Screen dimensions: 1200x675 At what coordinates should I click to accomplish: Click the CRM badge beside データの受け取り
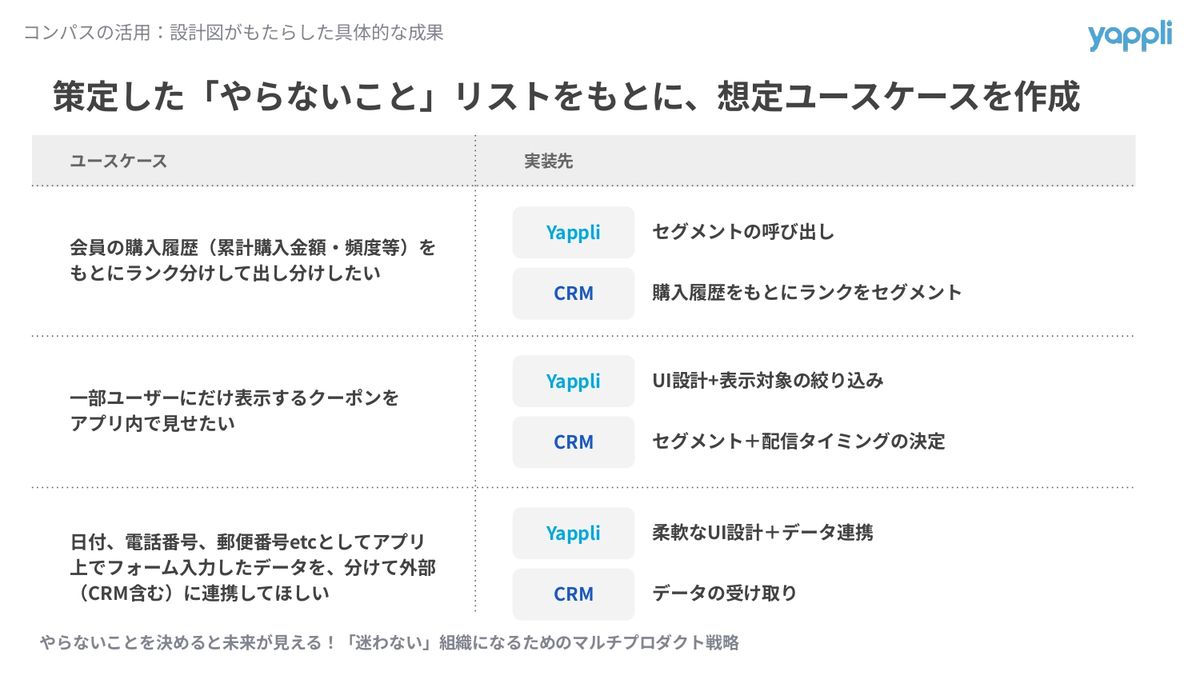click(573, 594)
